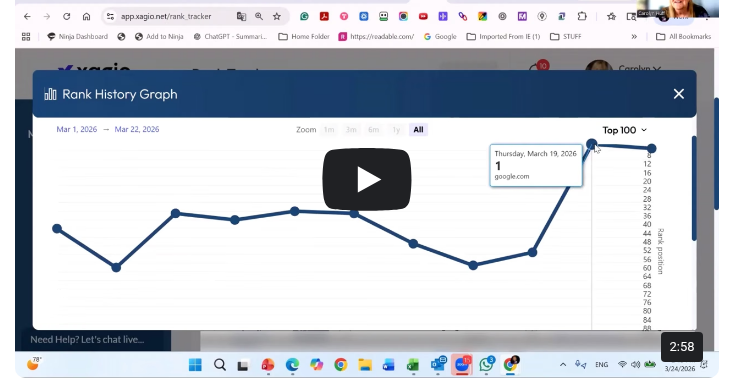Click the site information icon in the address bar
This screenshot has height=378, width=735.
coord(110,16)
